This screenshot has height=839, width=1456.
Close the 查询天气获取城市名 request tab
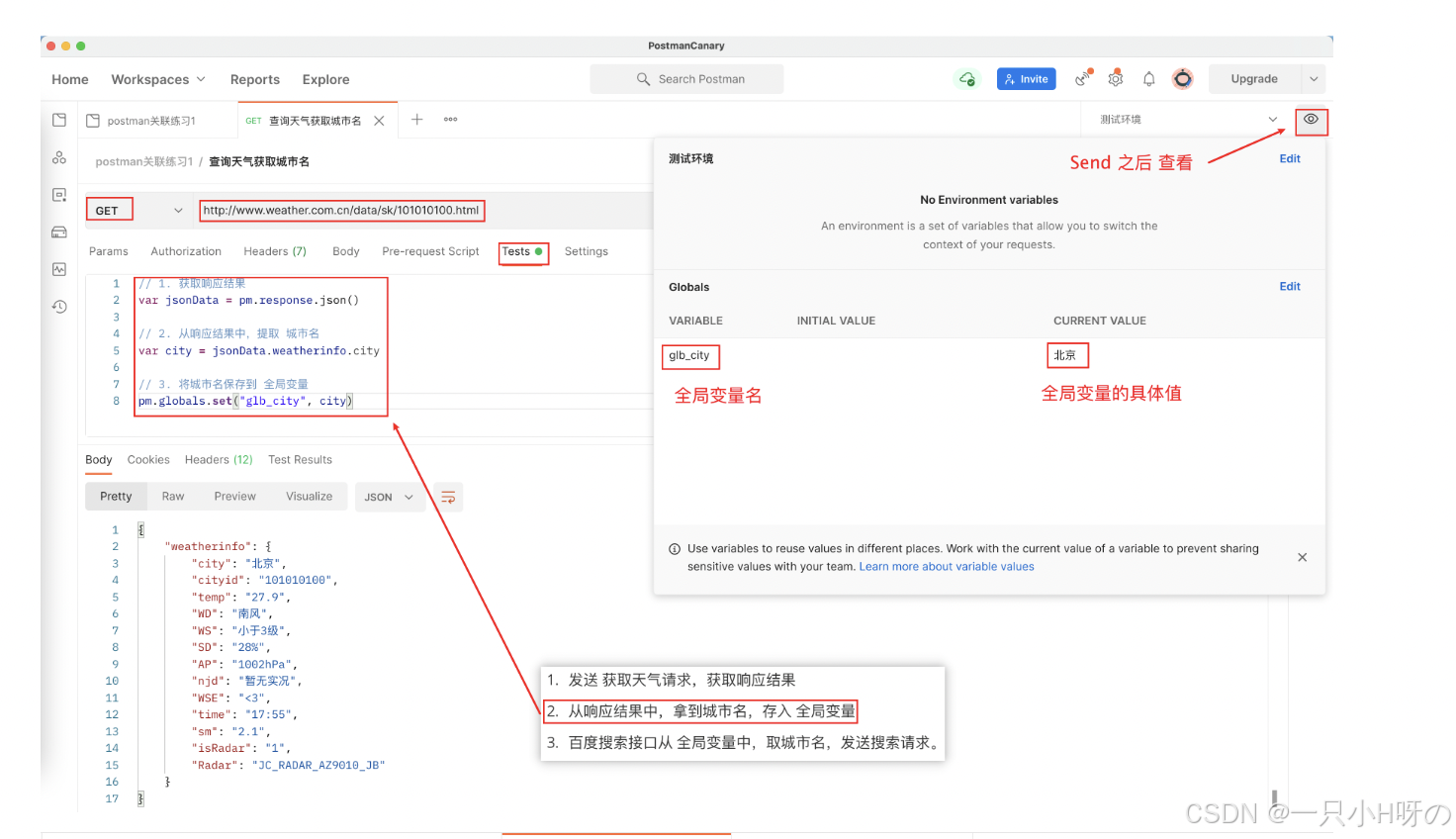point(379,121)
